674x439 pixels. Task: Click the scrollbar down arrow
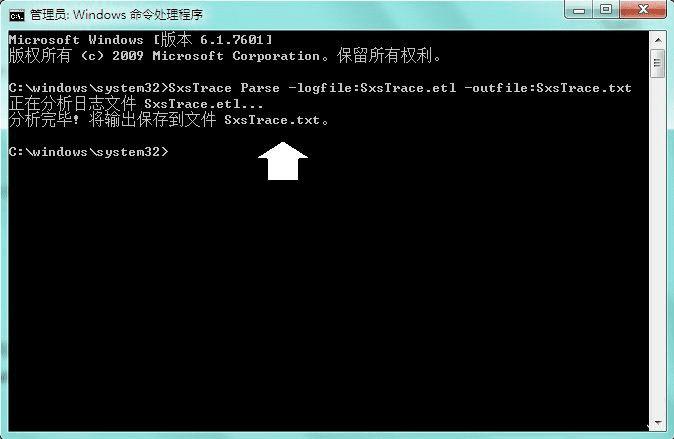(658, 423)
